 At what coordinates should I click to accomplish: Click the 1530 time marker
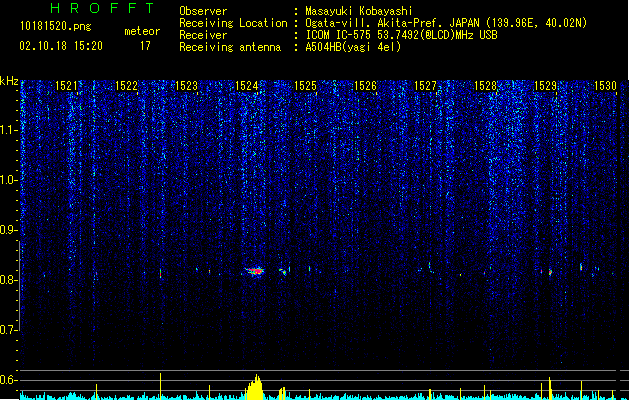(x=605, y=86)
